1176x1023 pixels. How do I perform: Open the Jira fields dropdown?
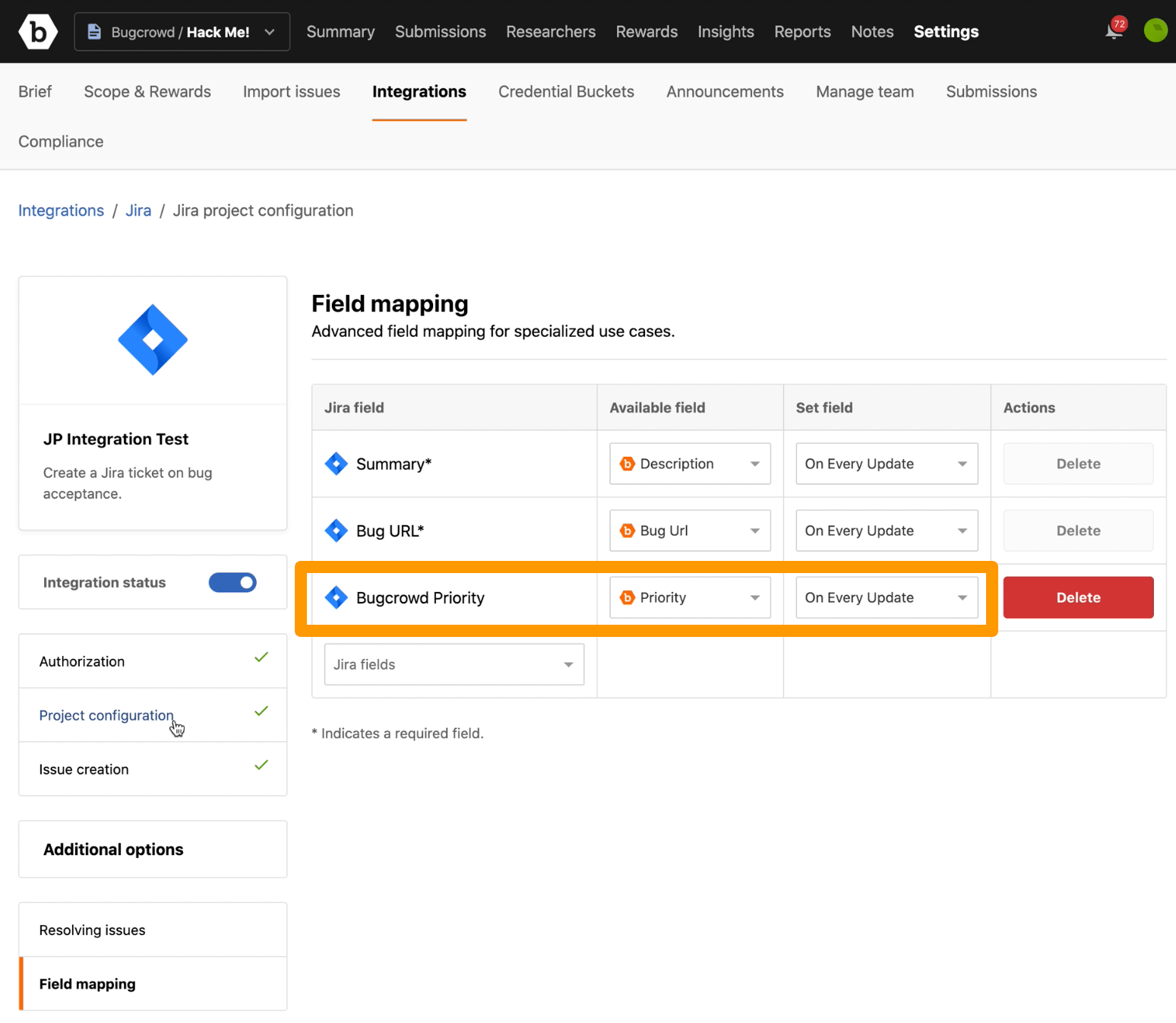point(453,664)
